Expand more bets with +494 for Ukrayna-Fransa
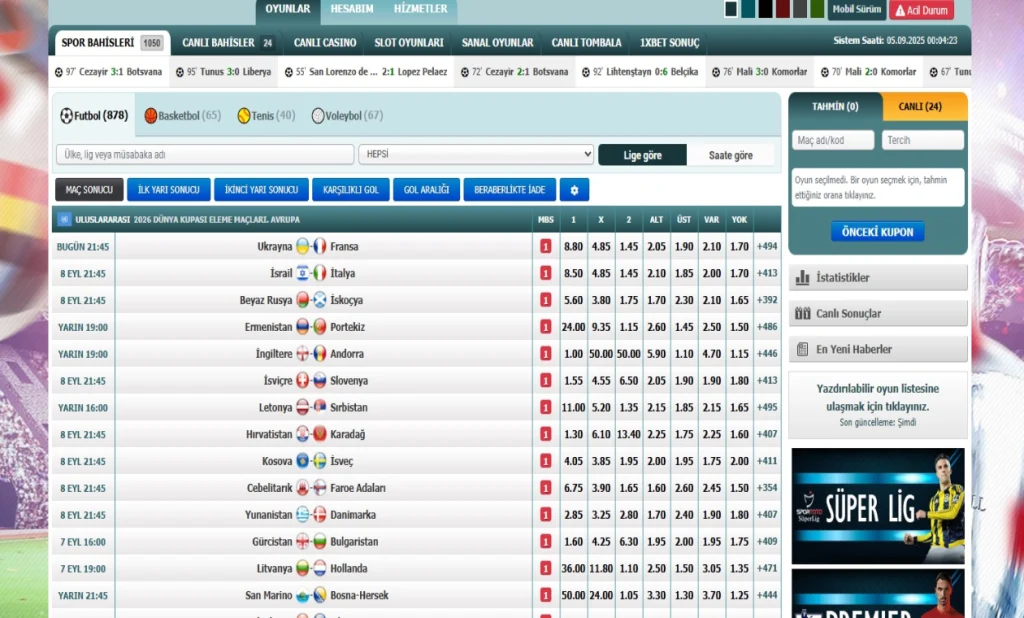 [767, 246]
